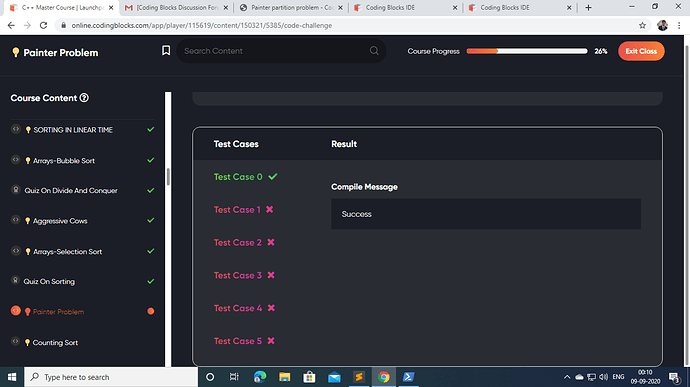Click the Course Progress bar
The width and height of the screenshot is (690, 387).
[527, 51]
